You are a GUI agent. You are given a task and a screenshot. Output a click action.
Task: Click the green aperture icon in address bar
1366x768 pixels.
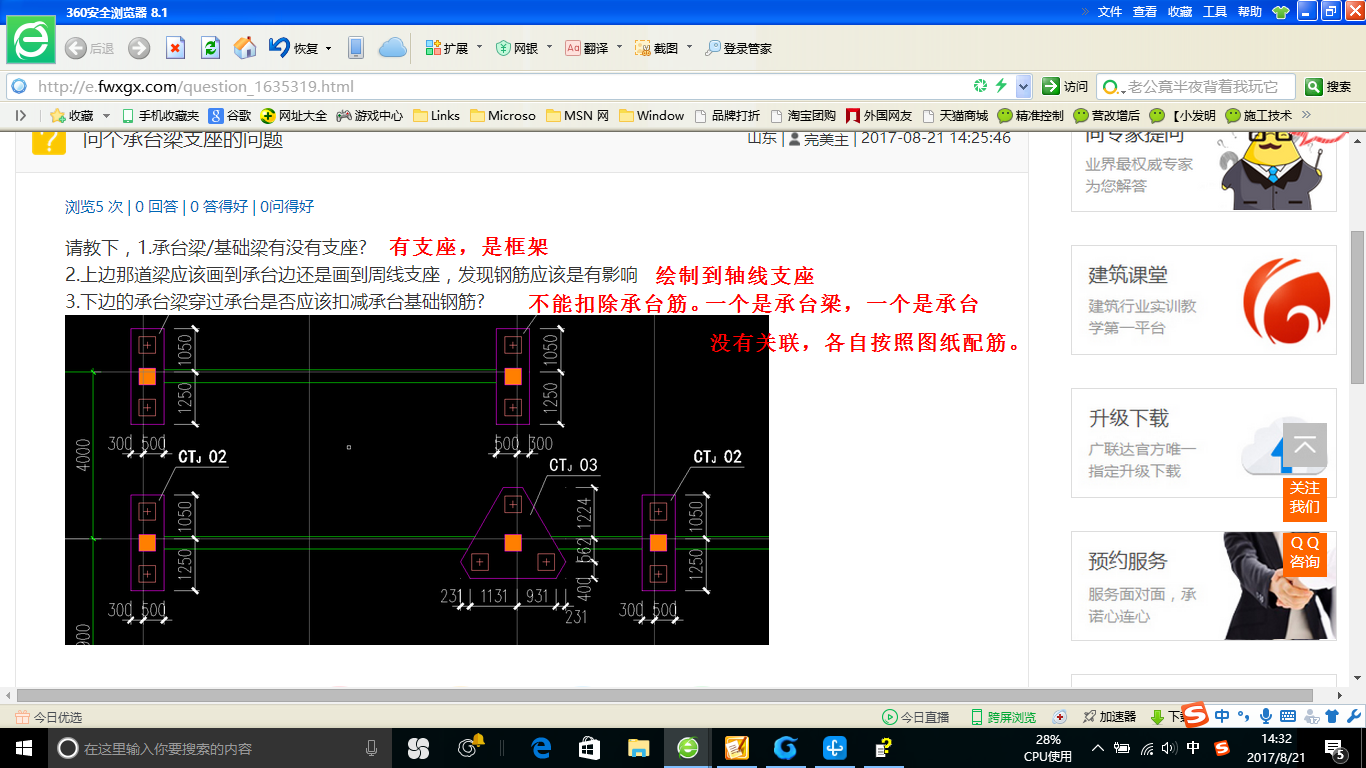(x=981, y=86)
